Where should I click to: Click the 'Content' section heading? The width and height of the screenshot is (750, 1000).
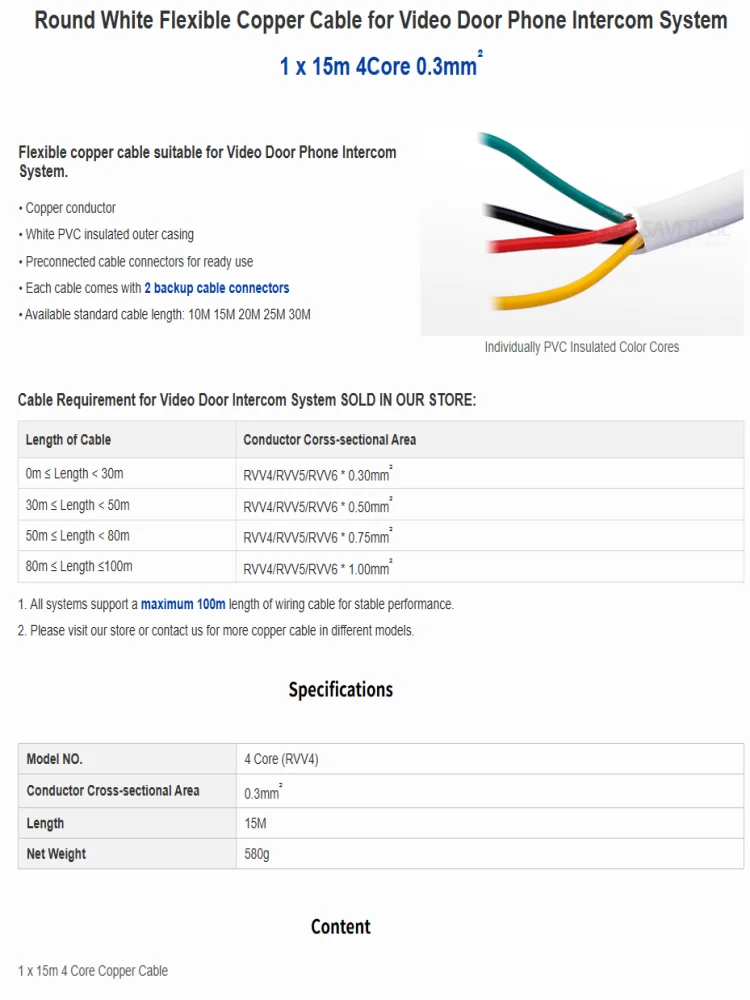click(x=341, y=927)
